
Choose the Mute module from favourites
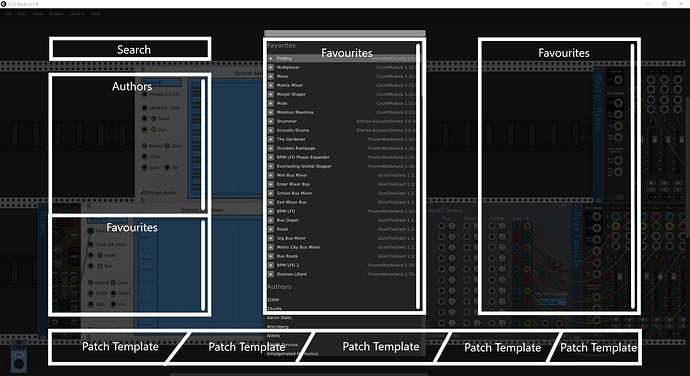point(282,103)
